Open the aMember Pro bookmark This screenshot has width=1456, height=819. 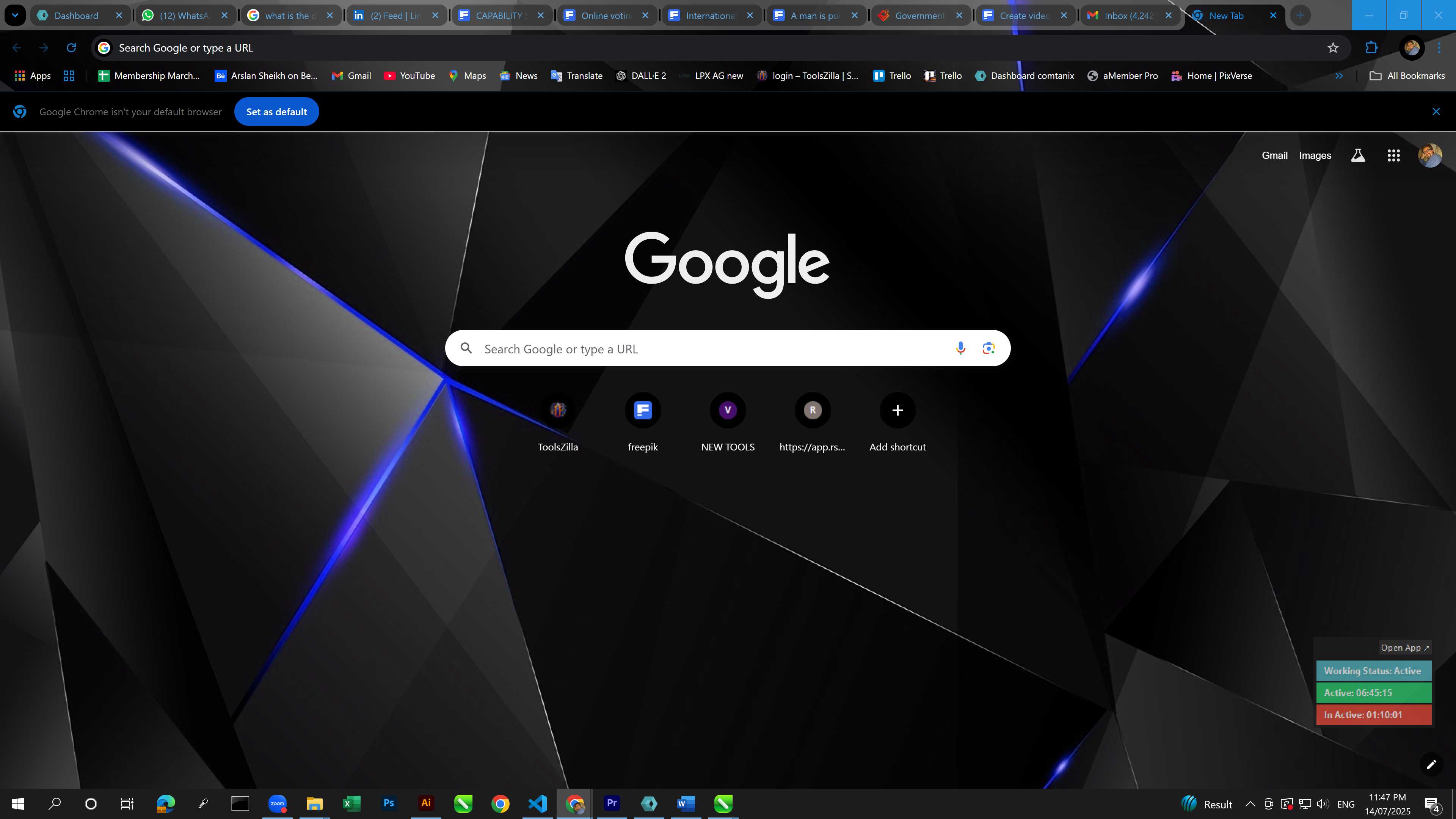(1122, 76)
